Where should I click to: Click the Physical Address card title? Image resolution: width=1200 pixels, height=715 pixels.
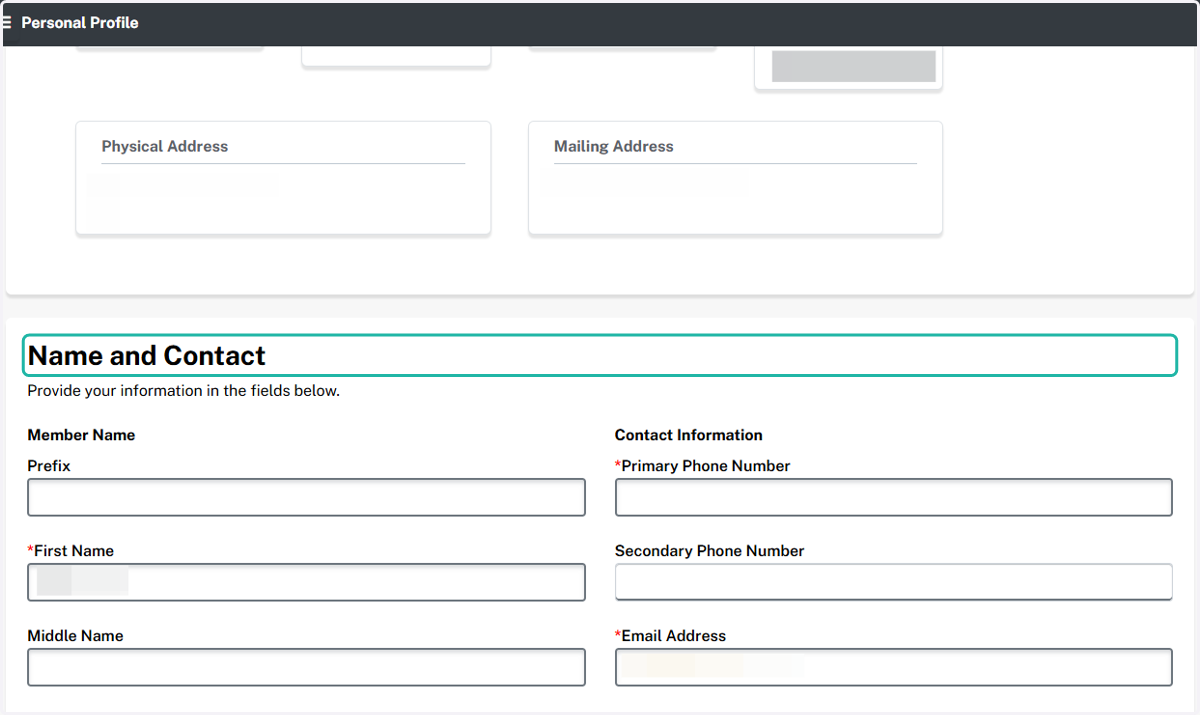pyautogui.click(x=165, y=146)
